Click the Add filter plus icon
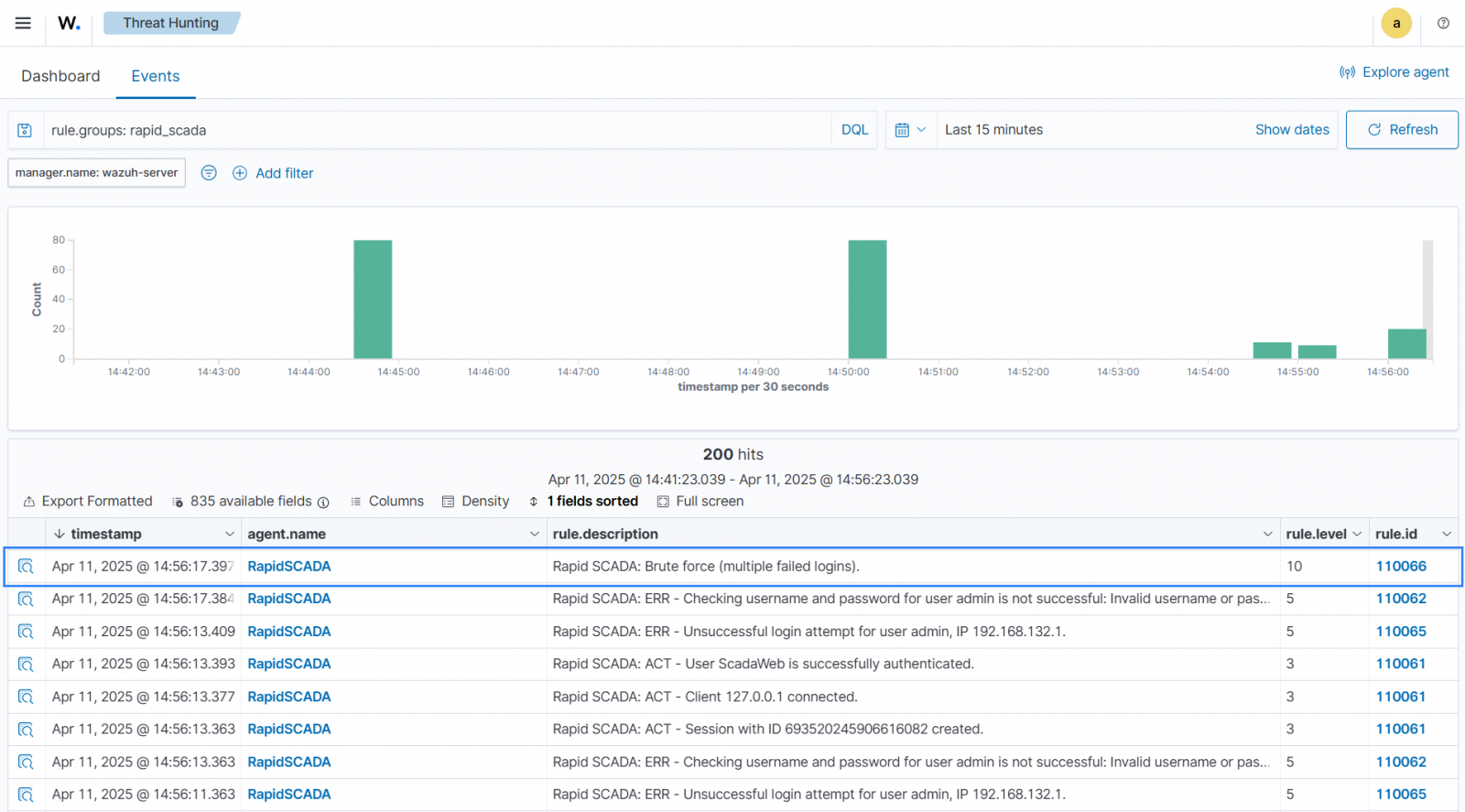 pyautogui.click(x=240, y=173)
